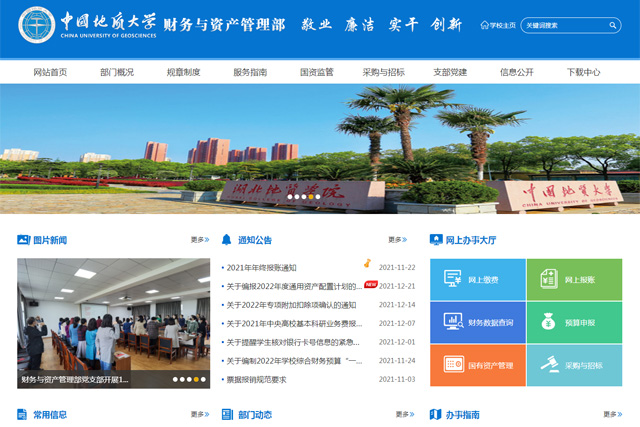Open the 网上缴费 online payment tile
The width and height of the screenshot is (640, 427).
[x=477, y=279]
